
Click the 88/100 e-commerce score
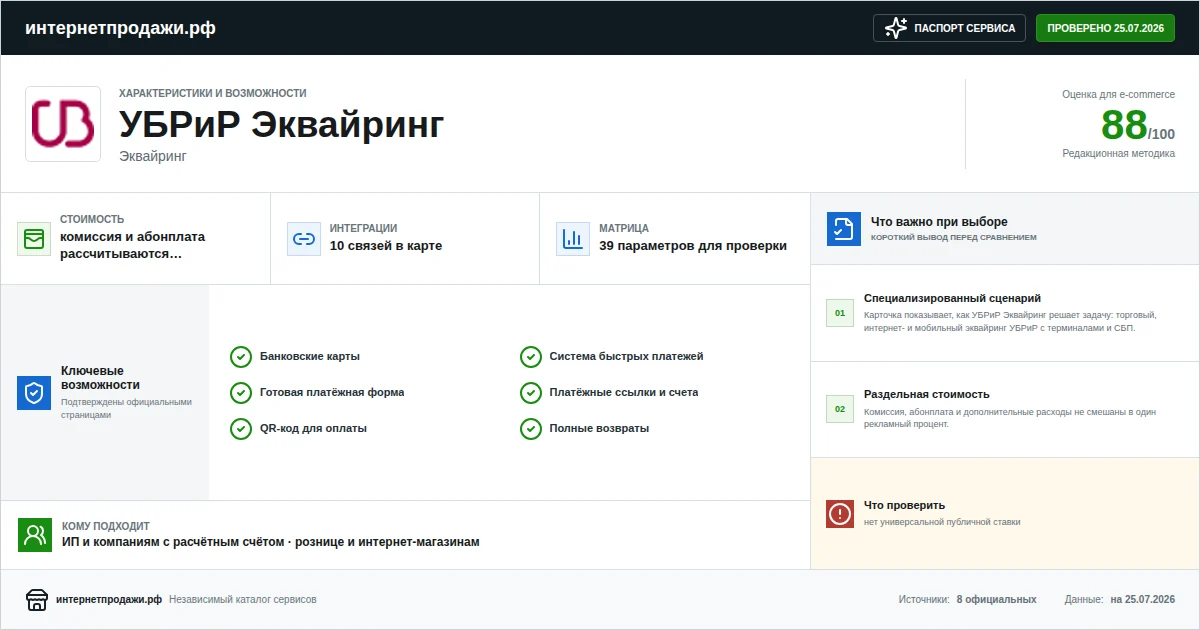tap(1138, 126)
